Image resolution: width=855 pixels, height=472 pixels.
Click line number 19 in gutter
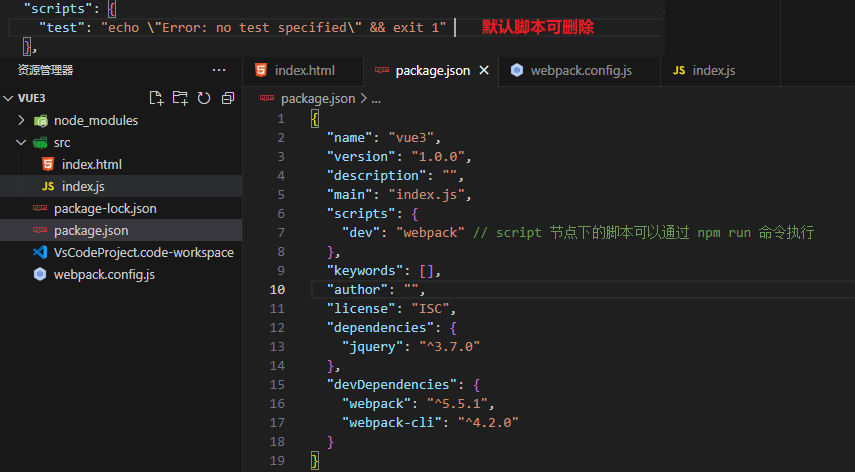277,461
